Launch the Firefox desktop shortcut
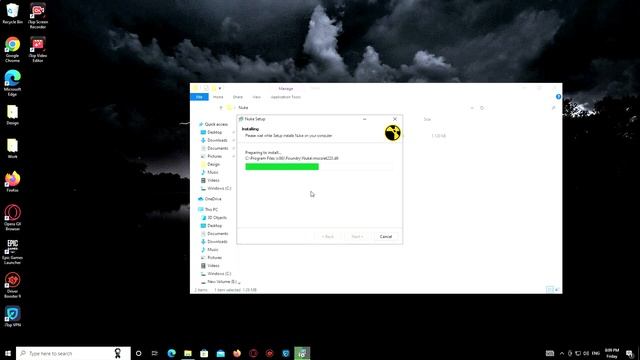The height and width of the screenshot is (360, 640). (x=12, y=182)
